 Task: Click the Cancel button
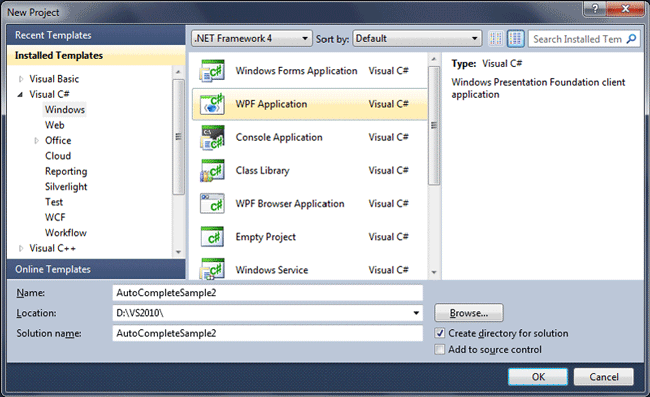click(604, 377)
